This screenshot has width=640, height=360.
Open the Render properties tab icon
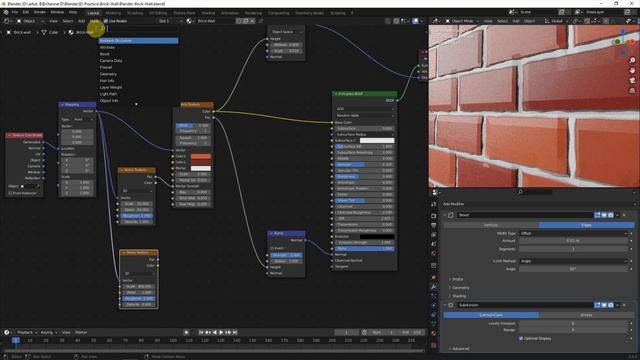pyautogui.click(x=433, y=216)
